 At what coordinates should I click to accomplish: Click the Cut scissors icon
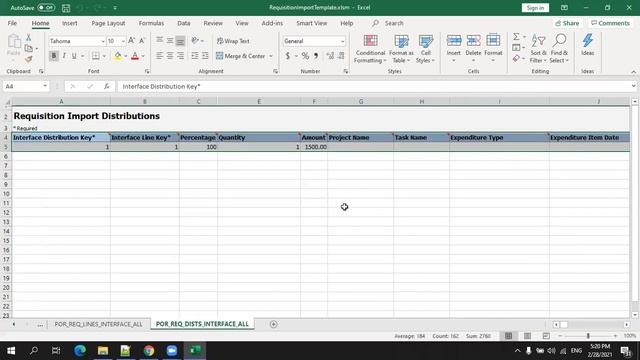[x=29, y=38]
